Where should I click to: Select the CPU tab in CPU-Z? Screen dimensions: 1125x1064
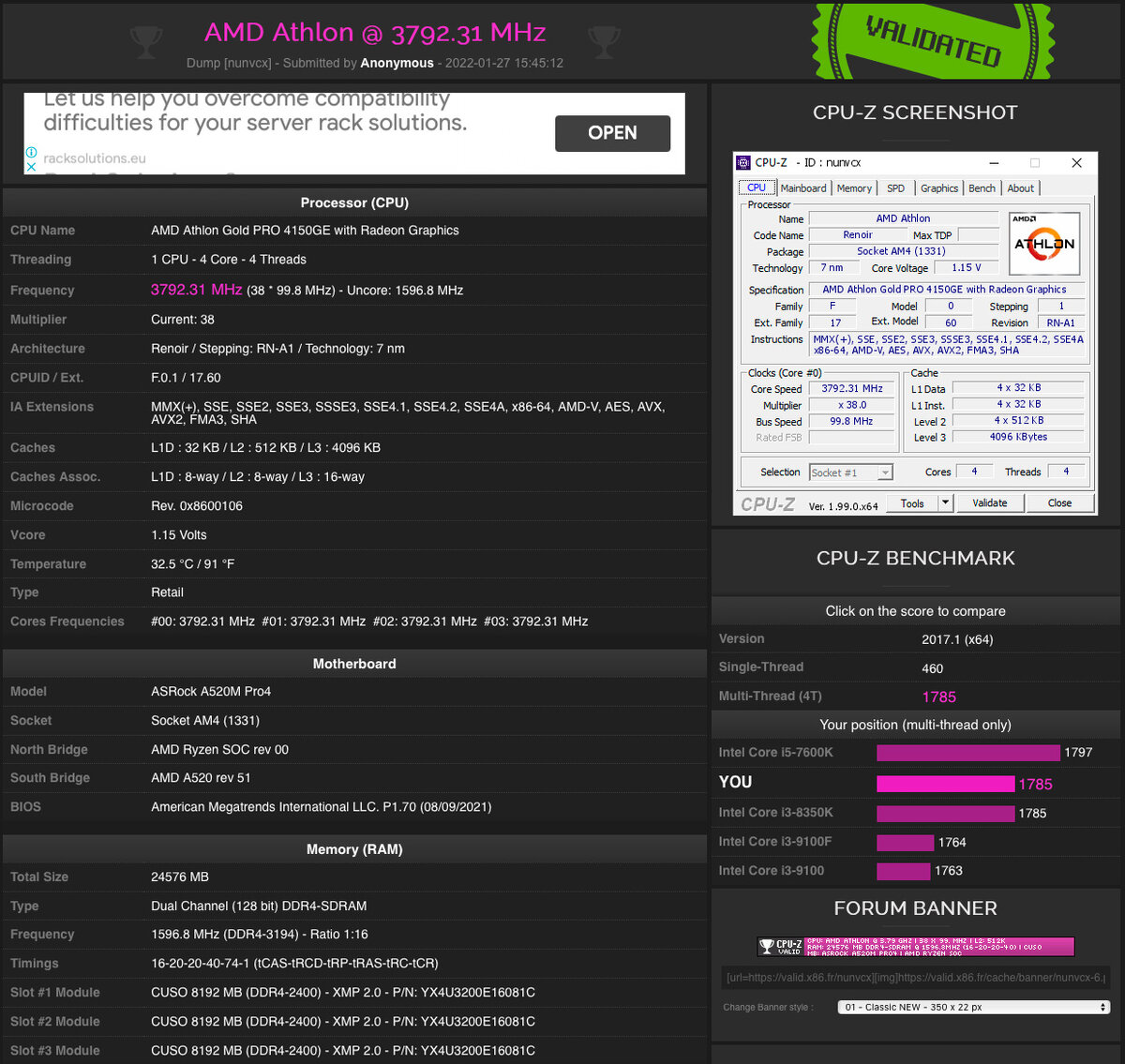[x=757, y=187]
